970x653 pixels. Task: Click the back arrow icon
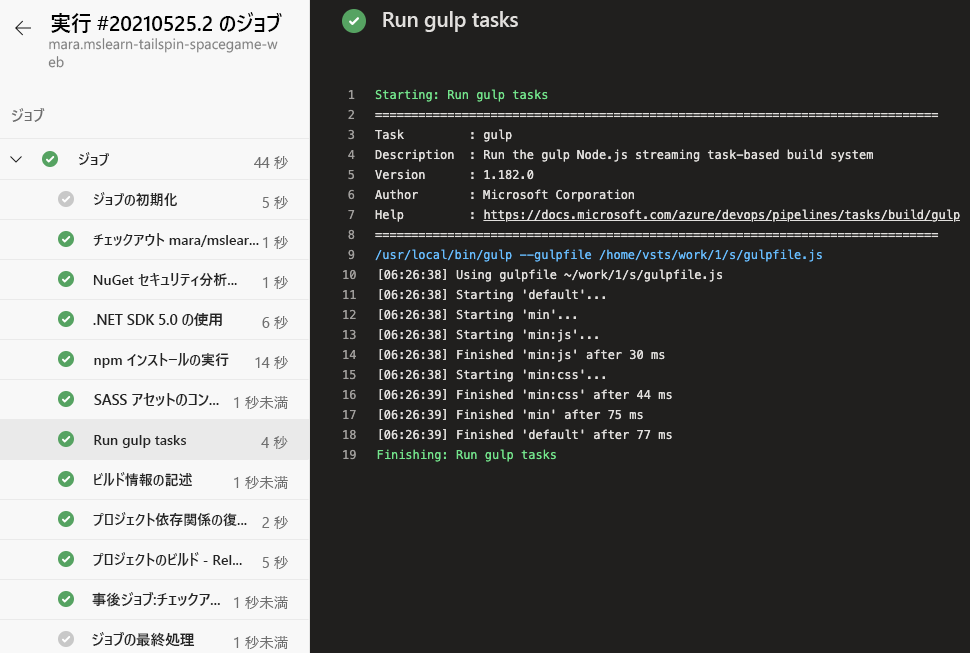[x=23, y=28]
